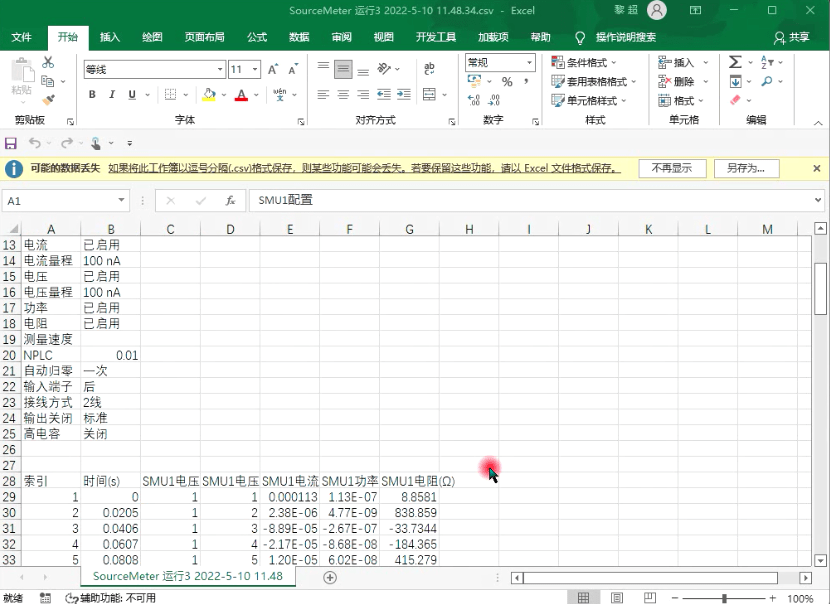Expand the 单元格样式 dropdown
The width and height of the screenshot is (830, 604).
click(624, 101)
